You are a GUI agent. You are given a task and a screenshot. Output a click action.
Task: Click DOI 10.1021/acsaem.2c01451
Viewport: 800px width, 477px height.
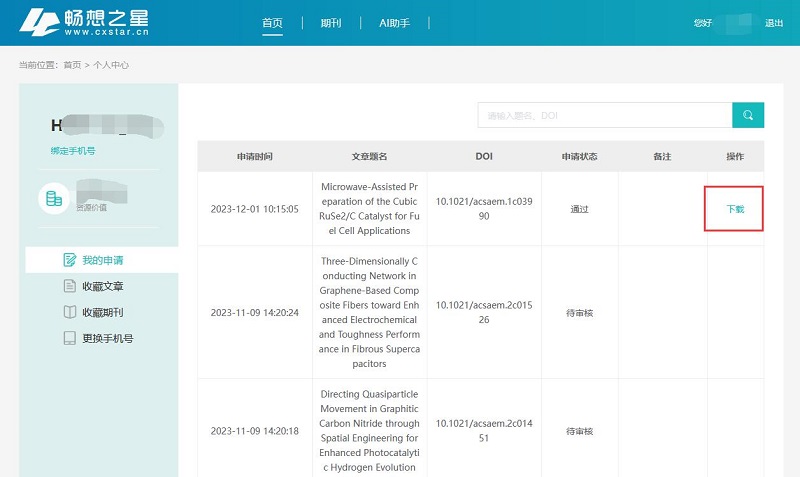coord(484,431)
